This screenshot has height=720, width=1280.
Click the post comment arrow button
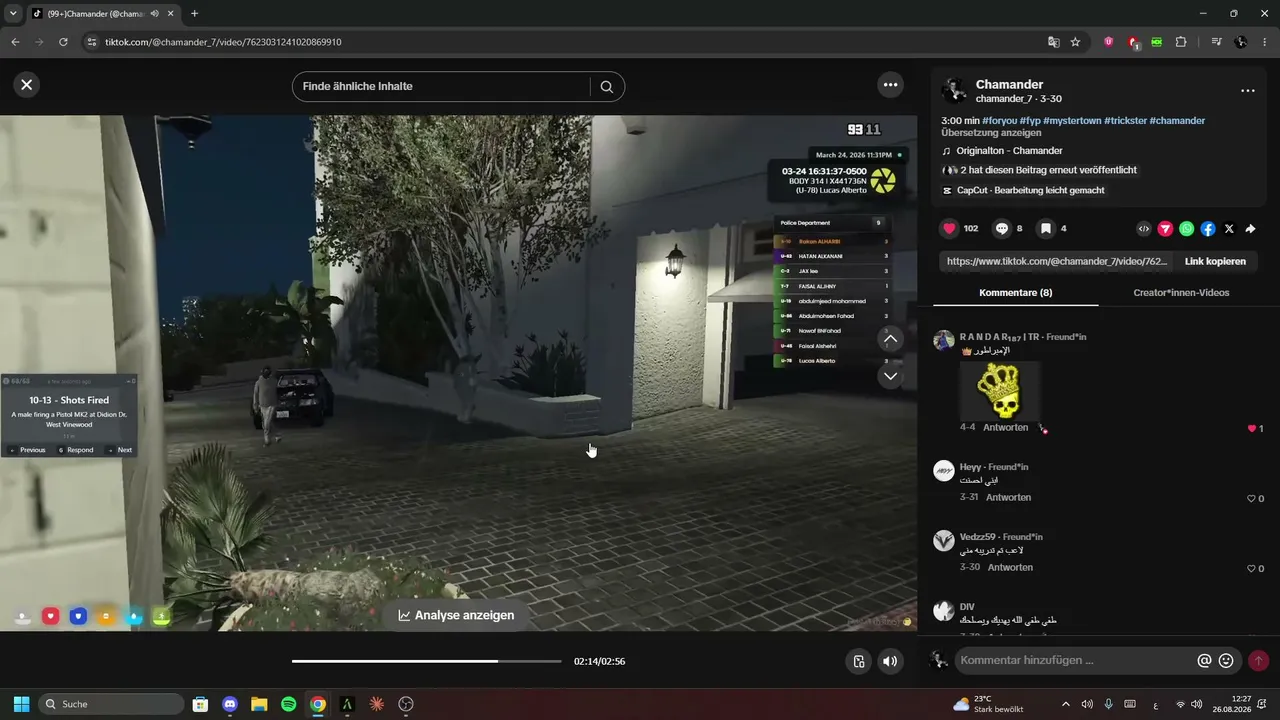[1258, 660]
